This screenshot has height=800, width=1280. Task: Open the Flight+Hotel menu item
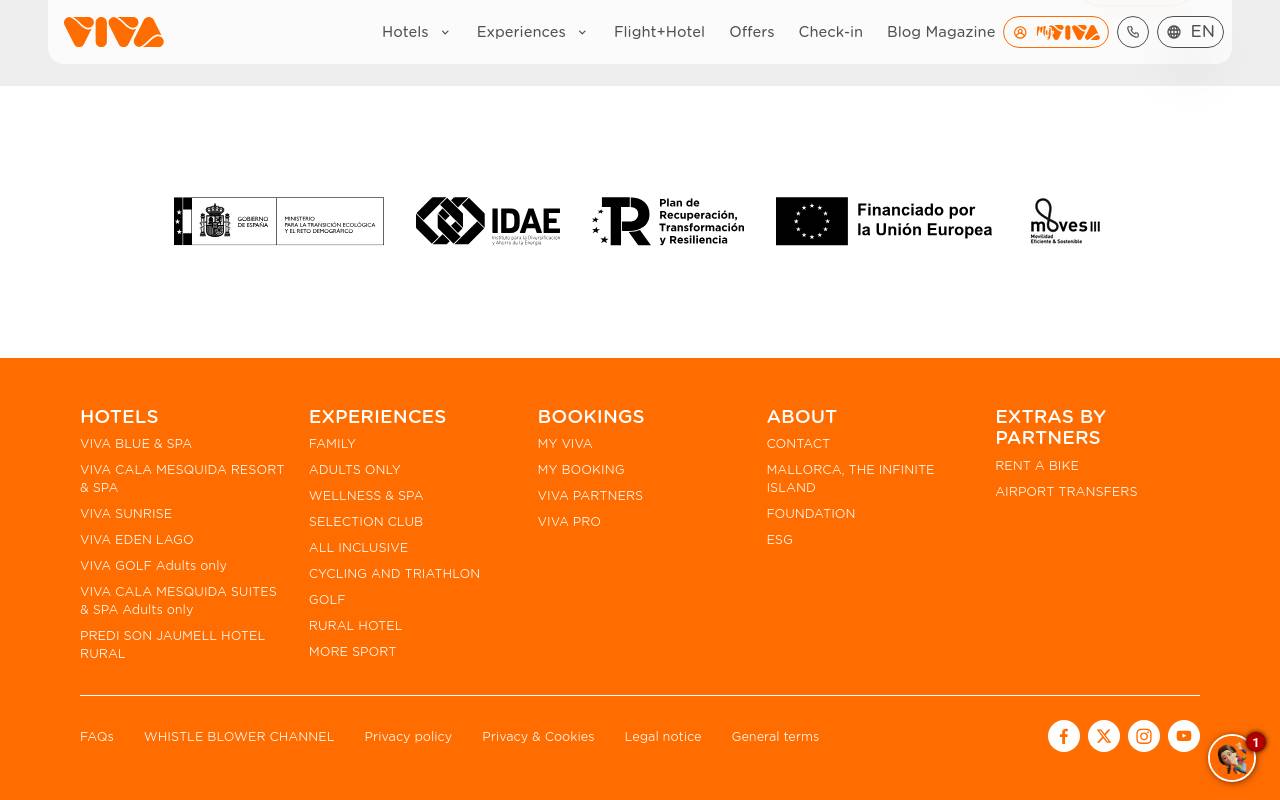659,32
